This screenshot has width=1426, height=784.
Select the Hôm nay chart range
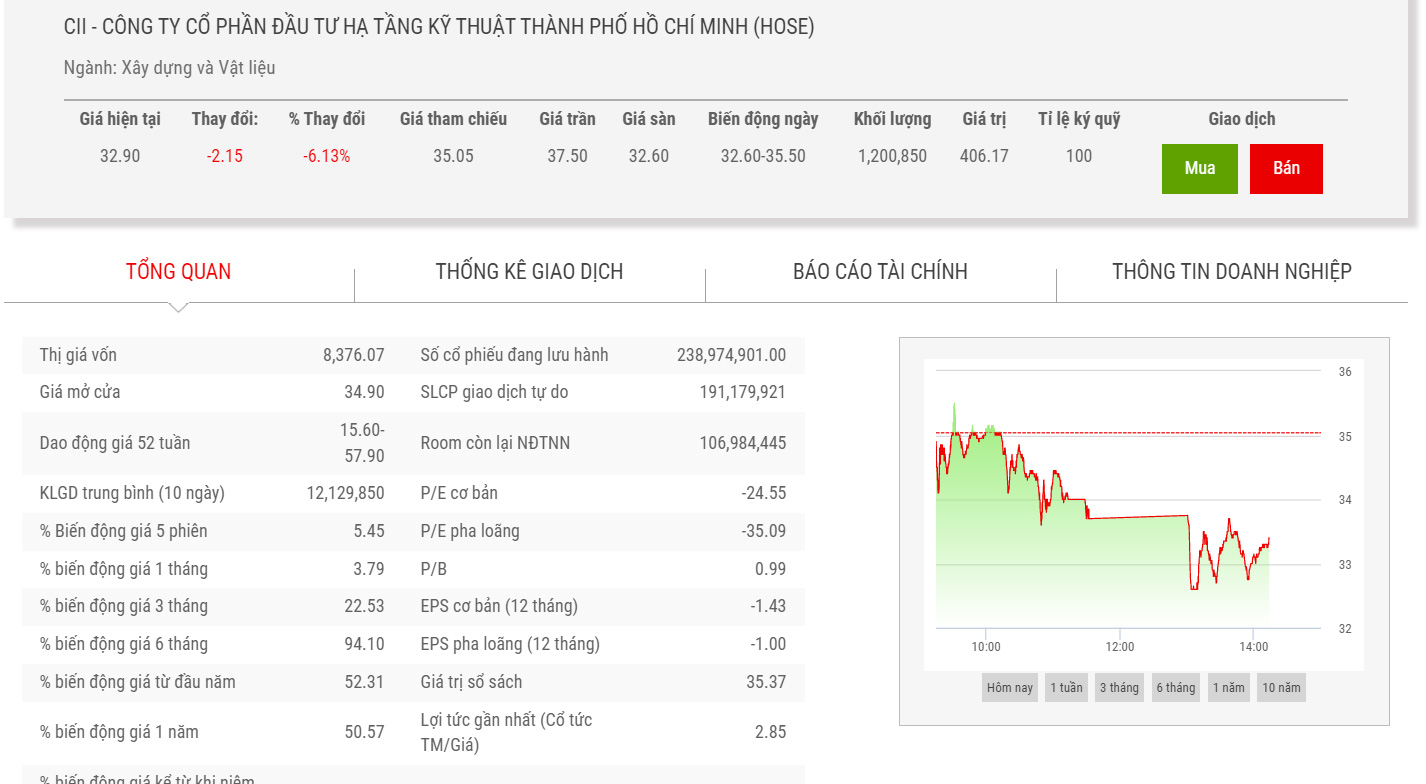(x=1009, y=688)
